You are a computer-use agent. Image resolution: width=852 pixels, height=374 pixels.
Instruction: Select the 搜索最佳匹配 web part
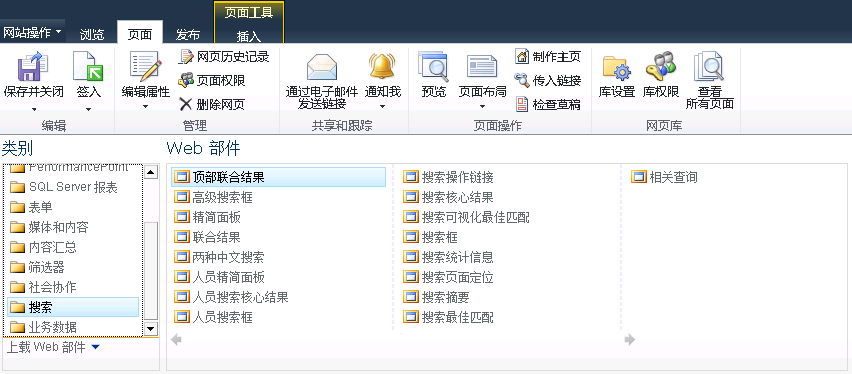pyautogui.click(x=448, y=317)
